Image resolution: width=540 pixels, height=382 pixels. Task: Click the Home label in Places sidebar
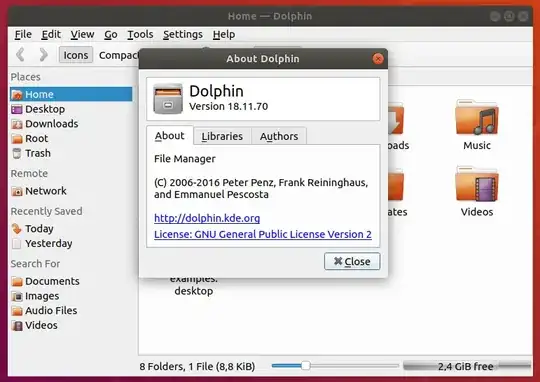point(39,94)
